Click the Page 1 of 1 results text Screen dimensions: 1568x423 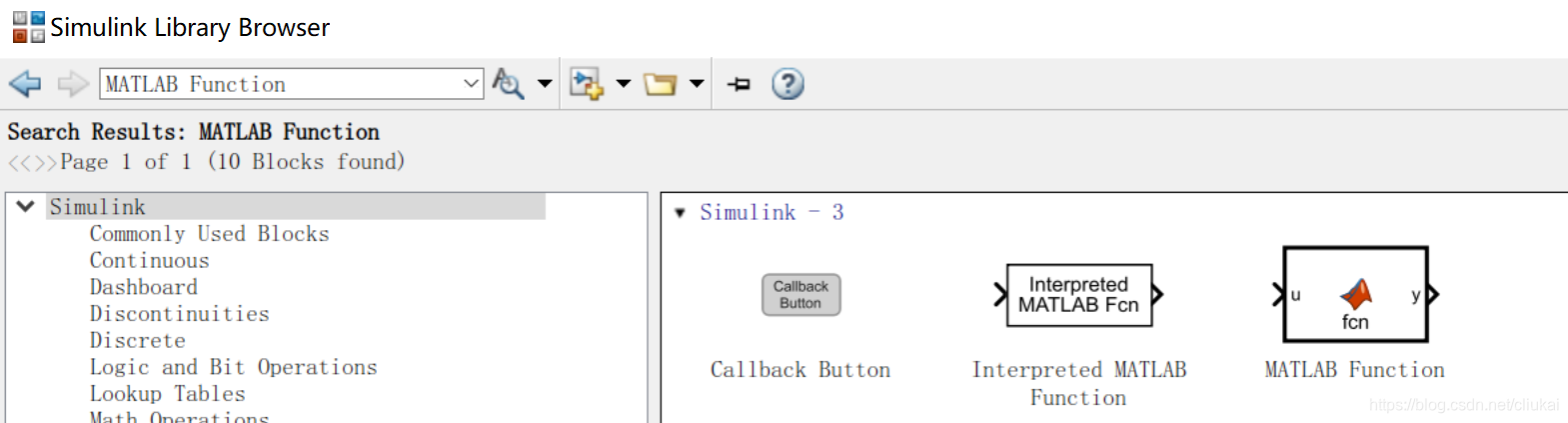232,162
